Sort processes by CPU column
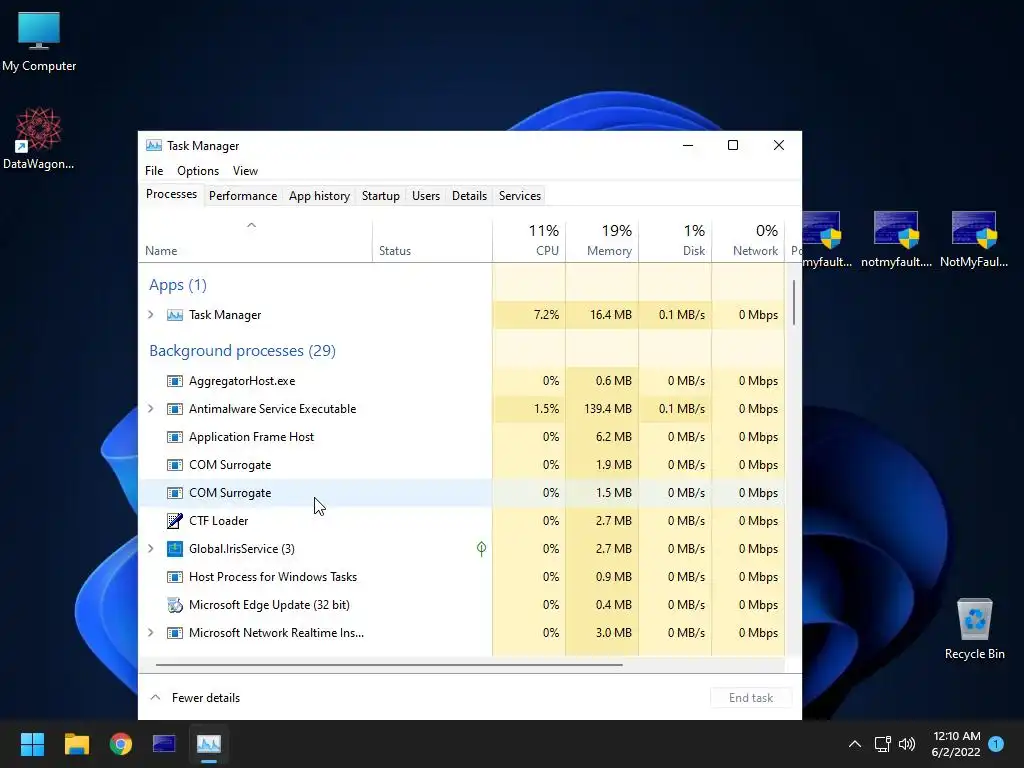 (x=529, y=241)
